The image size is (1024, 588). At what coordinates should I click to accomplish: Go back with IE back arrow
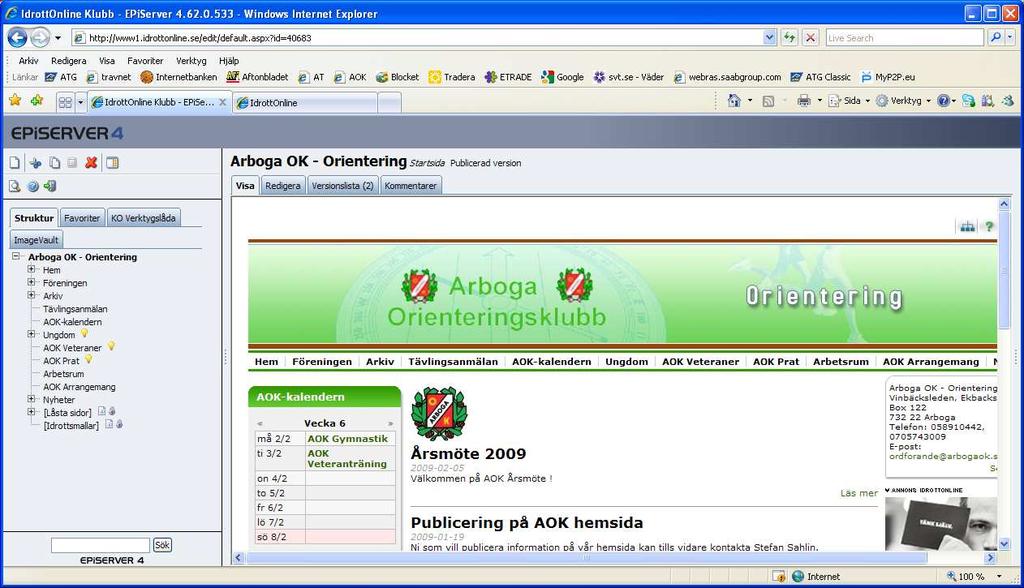18,38
